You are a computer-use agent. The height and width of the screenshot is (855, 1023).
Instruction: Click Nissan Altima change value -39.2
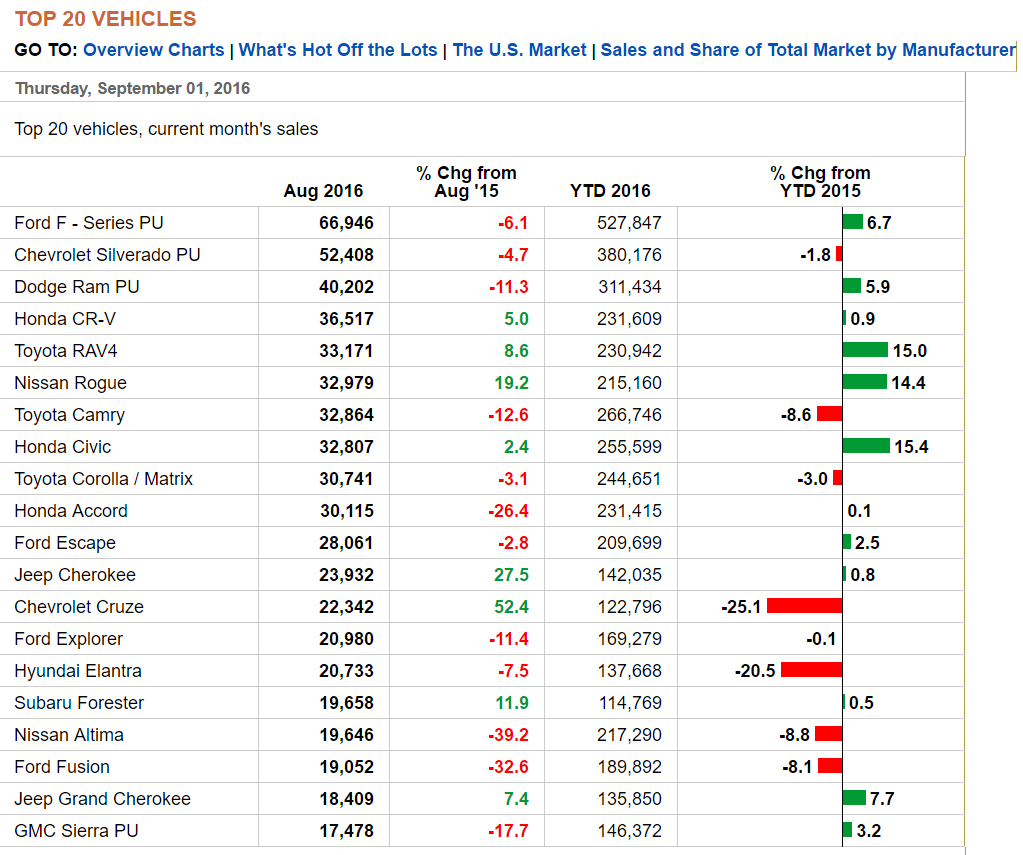(x=508, y=734)
